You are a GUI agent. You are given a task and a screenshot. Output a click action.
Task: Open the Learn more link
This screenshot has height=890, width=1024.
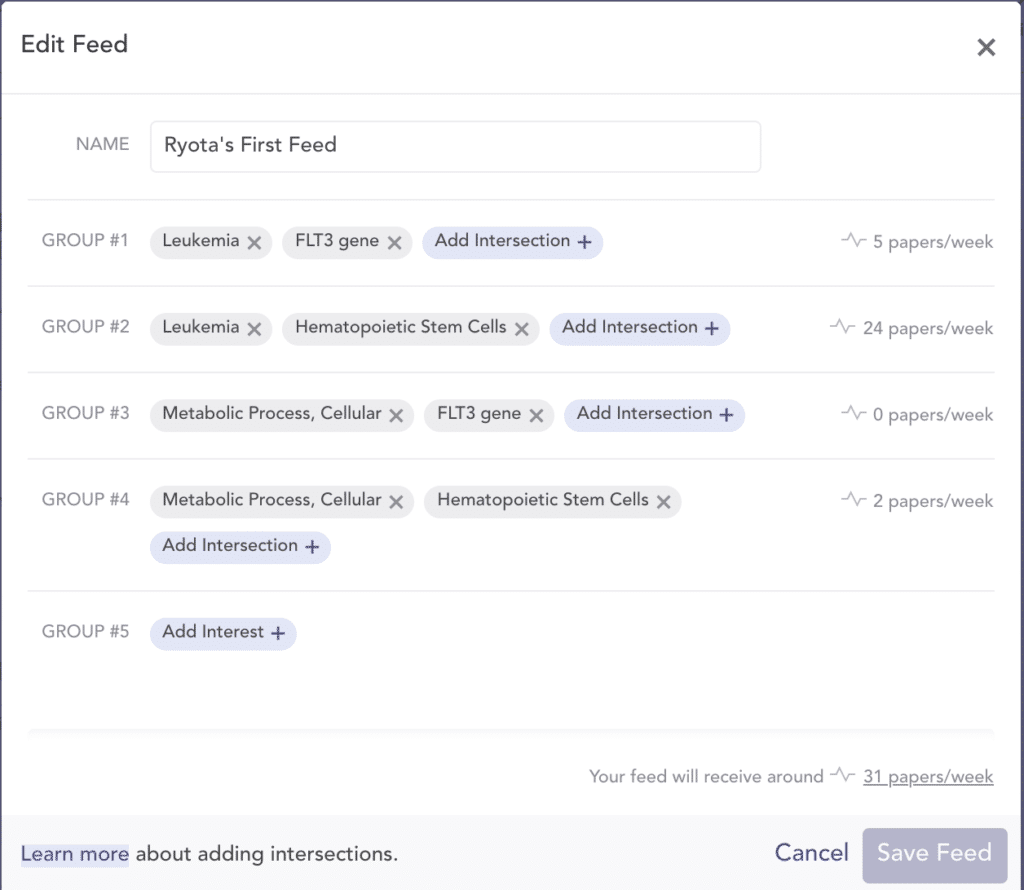tap(74, 854)
